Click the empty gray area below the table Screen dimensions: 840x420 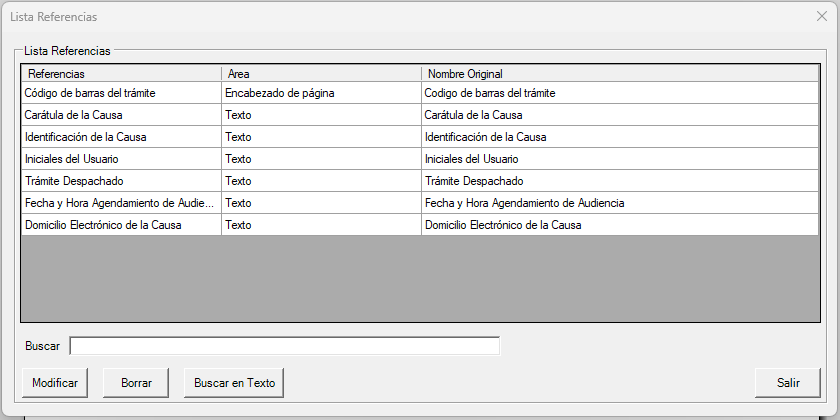[419, 279]
